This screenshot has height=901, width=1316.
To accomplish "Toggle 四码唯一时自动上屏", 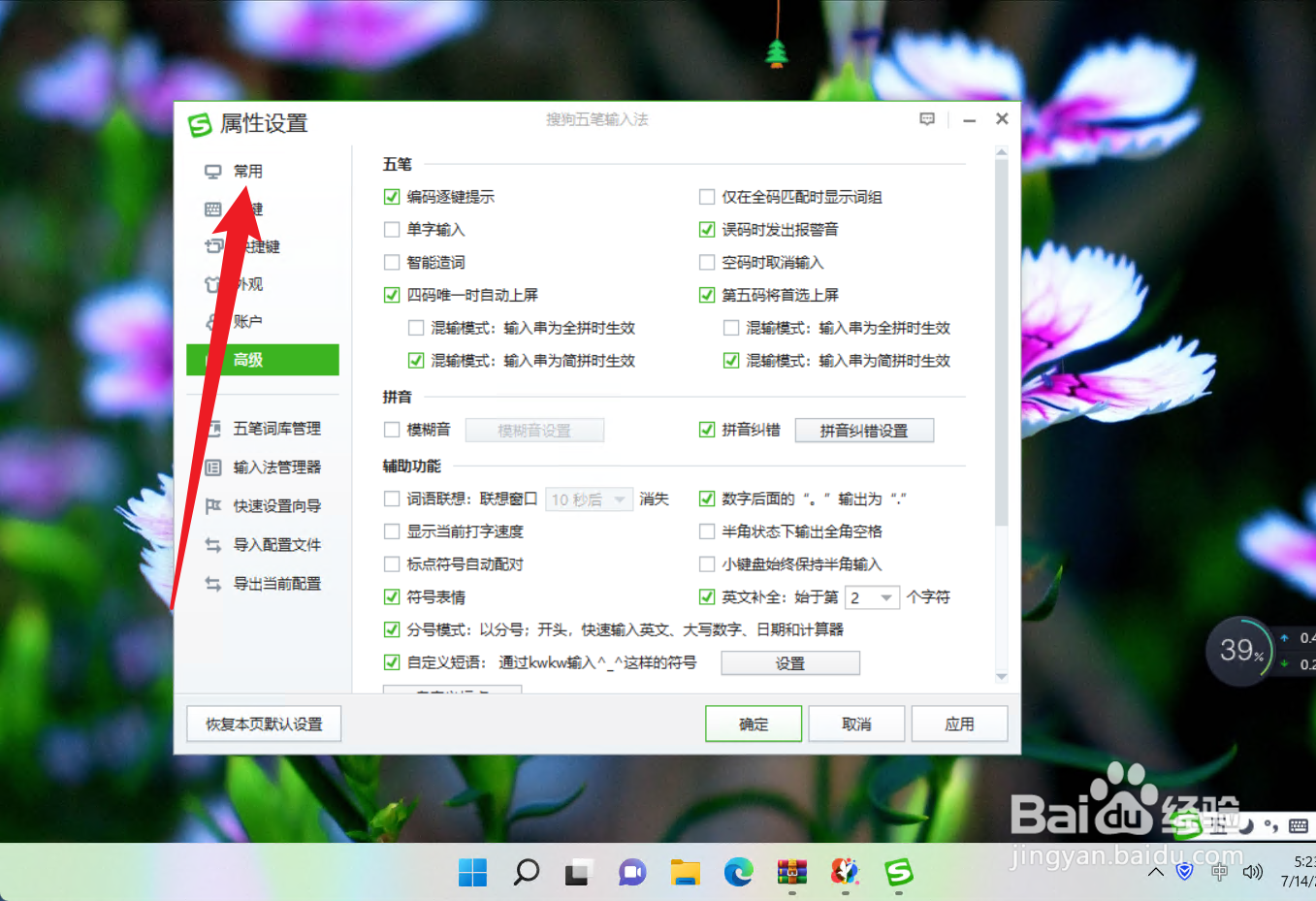I will pos(392,295).
